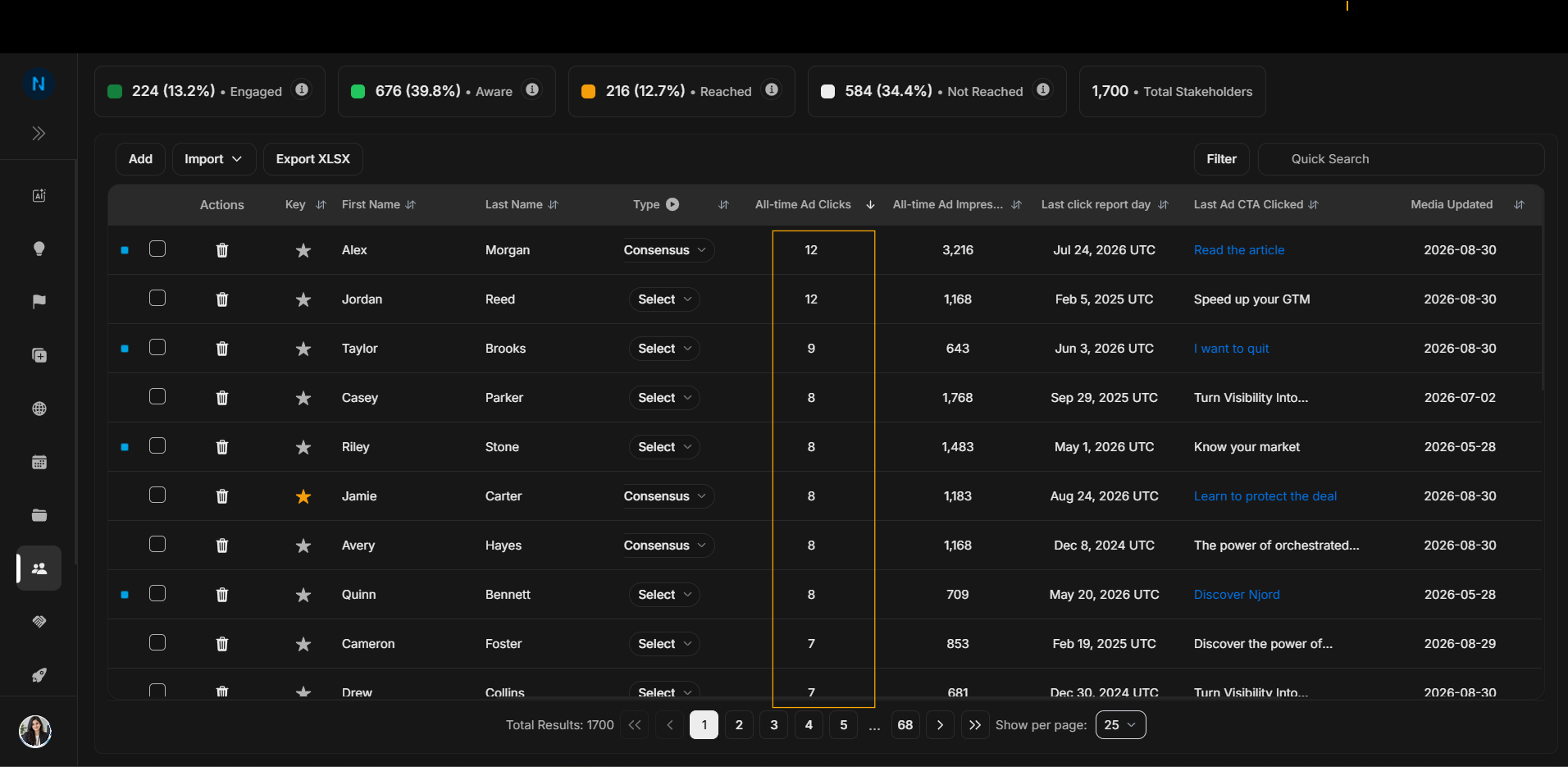
Task: Tick the checkbox for Alex Morgan
Action: 157,249
